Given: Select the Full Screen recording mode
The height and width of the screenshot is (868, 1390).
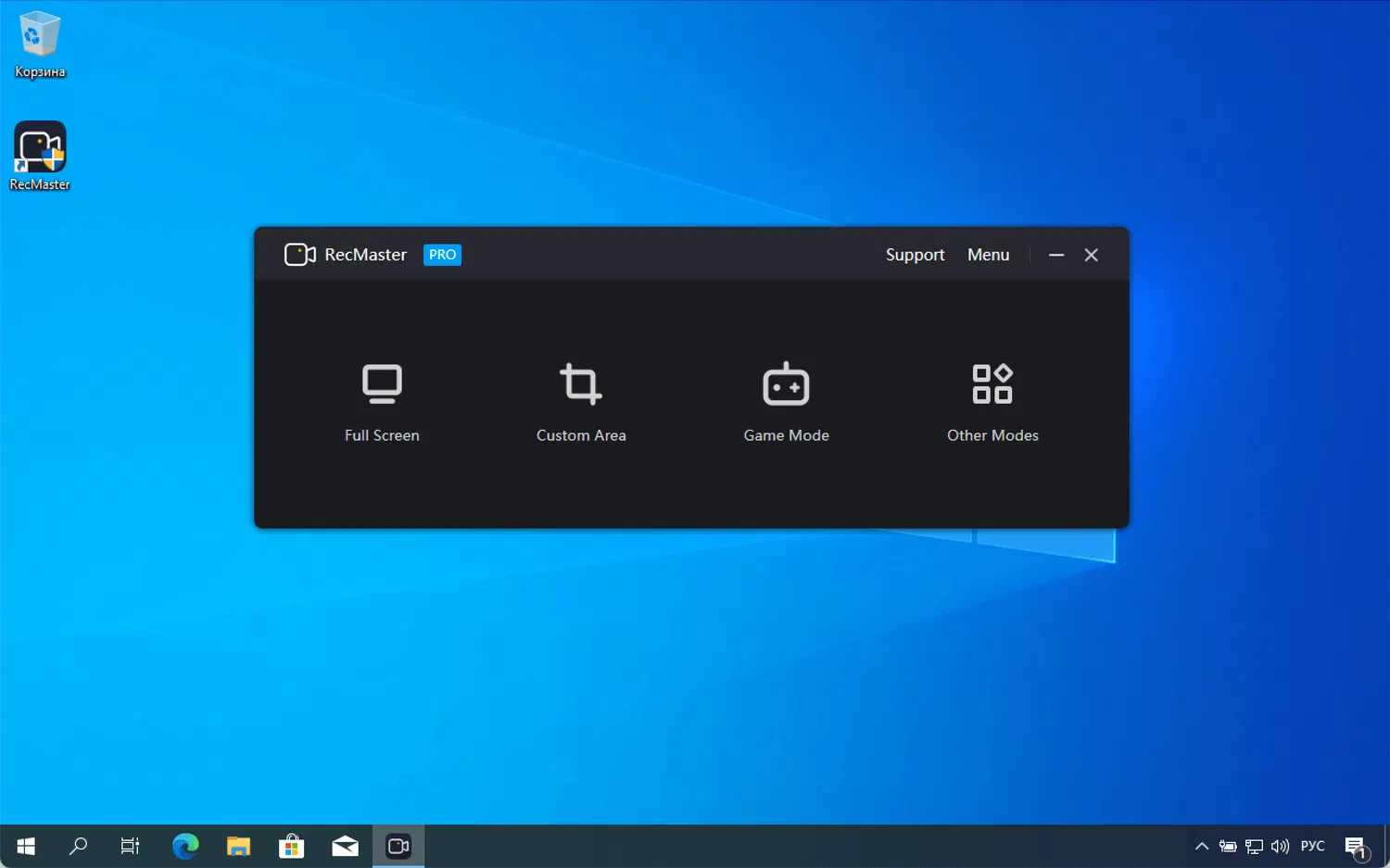Looking at the screenshot, I should [x=382, y=403].
